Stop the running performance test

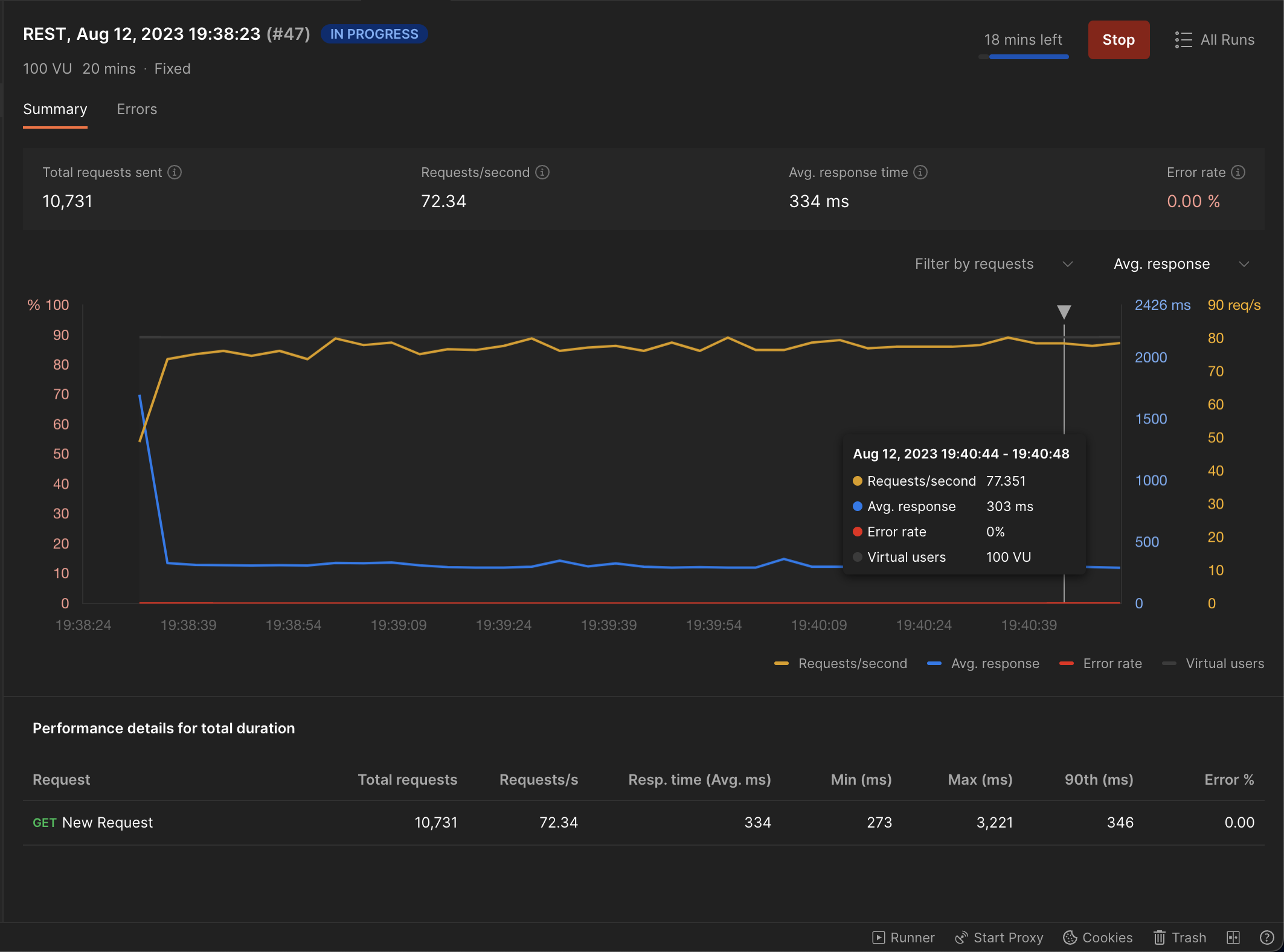click(x=1118, y=40)
